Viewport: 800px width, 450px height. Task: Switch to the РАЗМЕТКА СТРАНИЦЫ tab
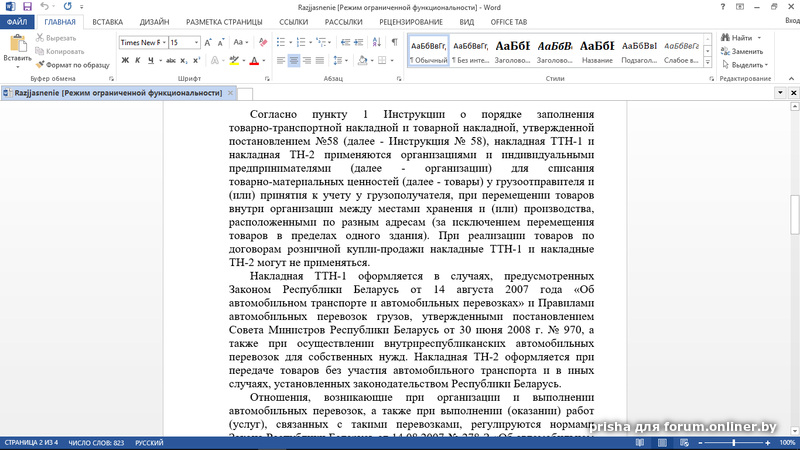[226, 21]
